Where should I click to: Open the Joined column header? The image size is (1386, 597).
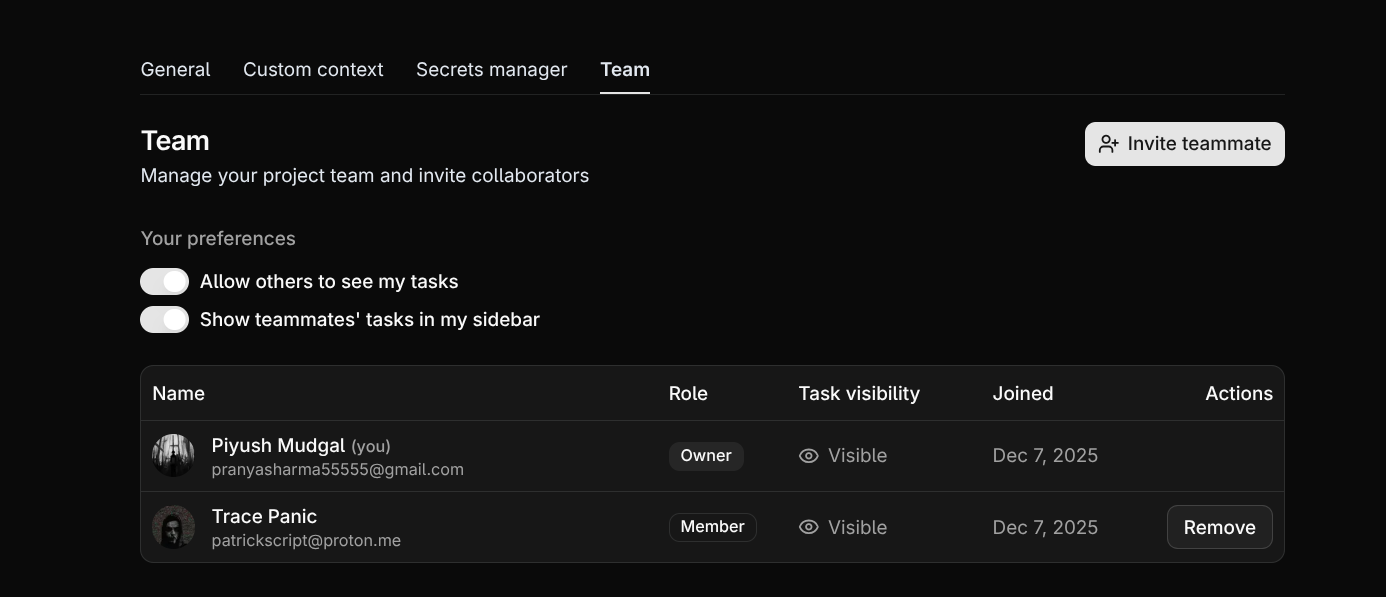click(1023, 393)
